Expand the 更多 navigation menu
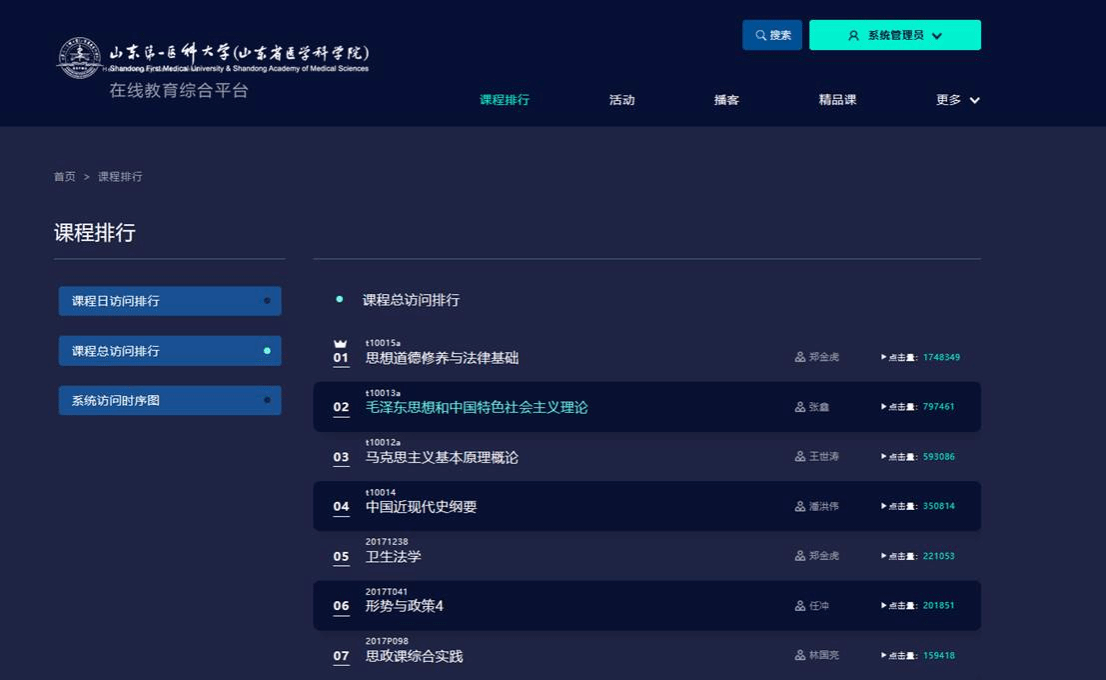This screenshot has height=680, width=1106. coord(949,100)
